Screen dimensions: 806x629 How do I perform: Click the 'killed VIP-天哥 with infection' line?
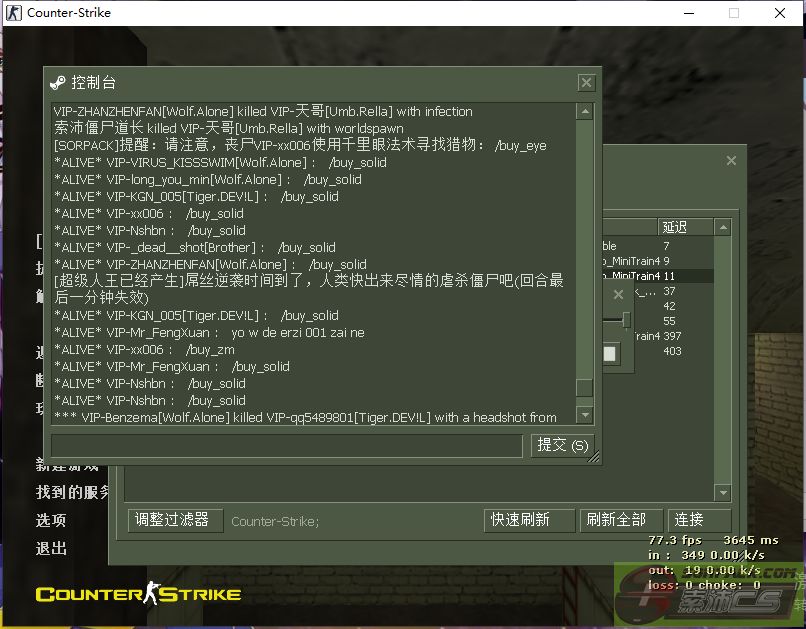tap(263, 111)
